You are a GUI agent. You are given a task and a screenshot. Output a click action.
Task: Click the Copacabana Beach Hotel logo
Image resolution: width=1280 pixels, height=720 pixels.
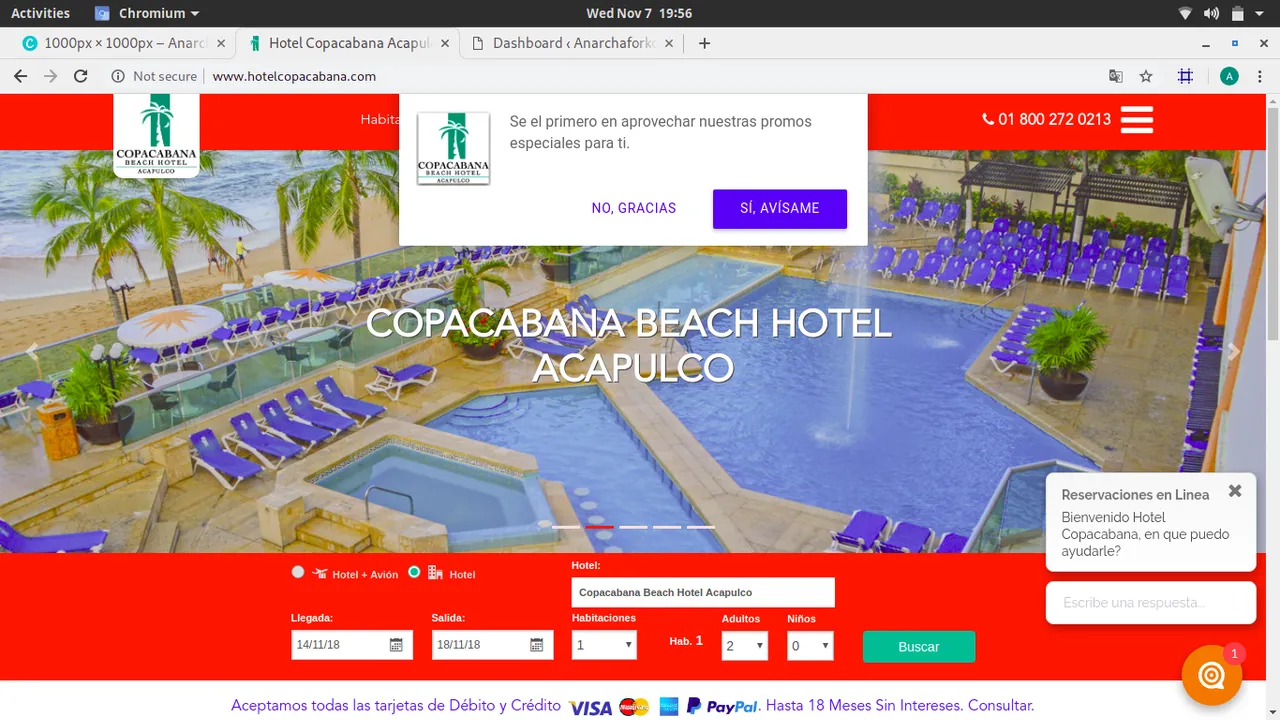pyautogui.click(x=156, y=136)
